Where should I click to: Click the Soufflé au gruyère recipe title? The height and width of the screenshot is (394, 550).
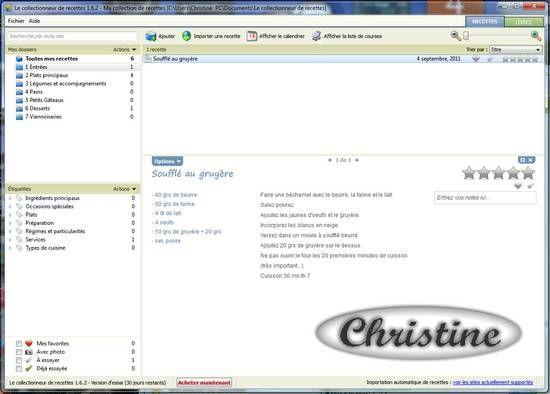[x=193, y=174]
